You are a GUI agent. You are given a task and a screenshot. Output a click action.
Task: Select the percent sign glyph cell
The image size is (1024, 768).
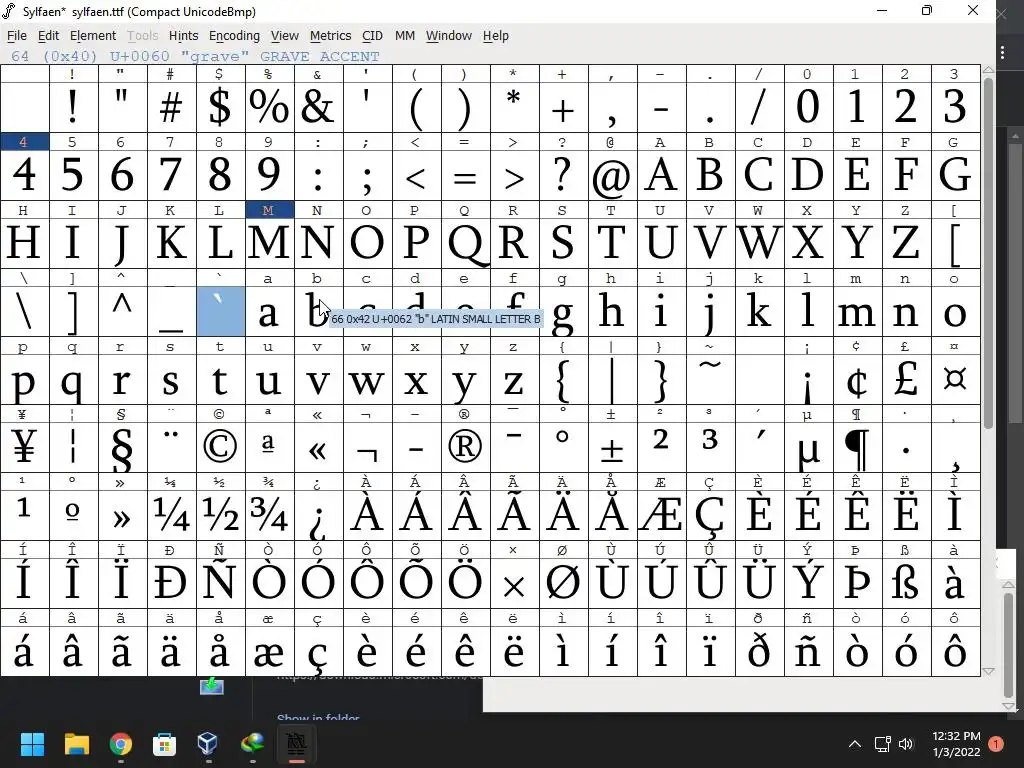coord(270,107)
